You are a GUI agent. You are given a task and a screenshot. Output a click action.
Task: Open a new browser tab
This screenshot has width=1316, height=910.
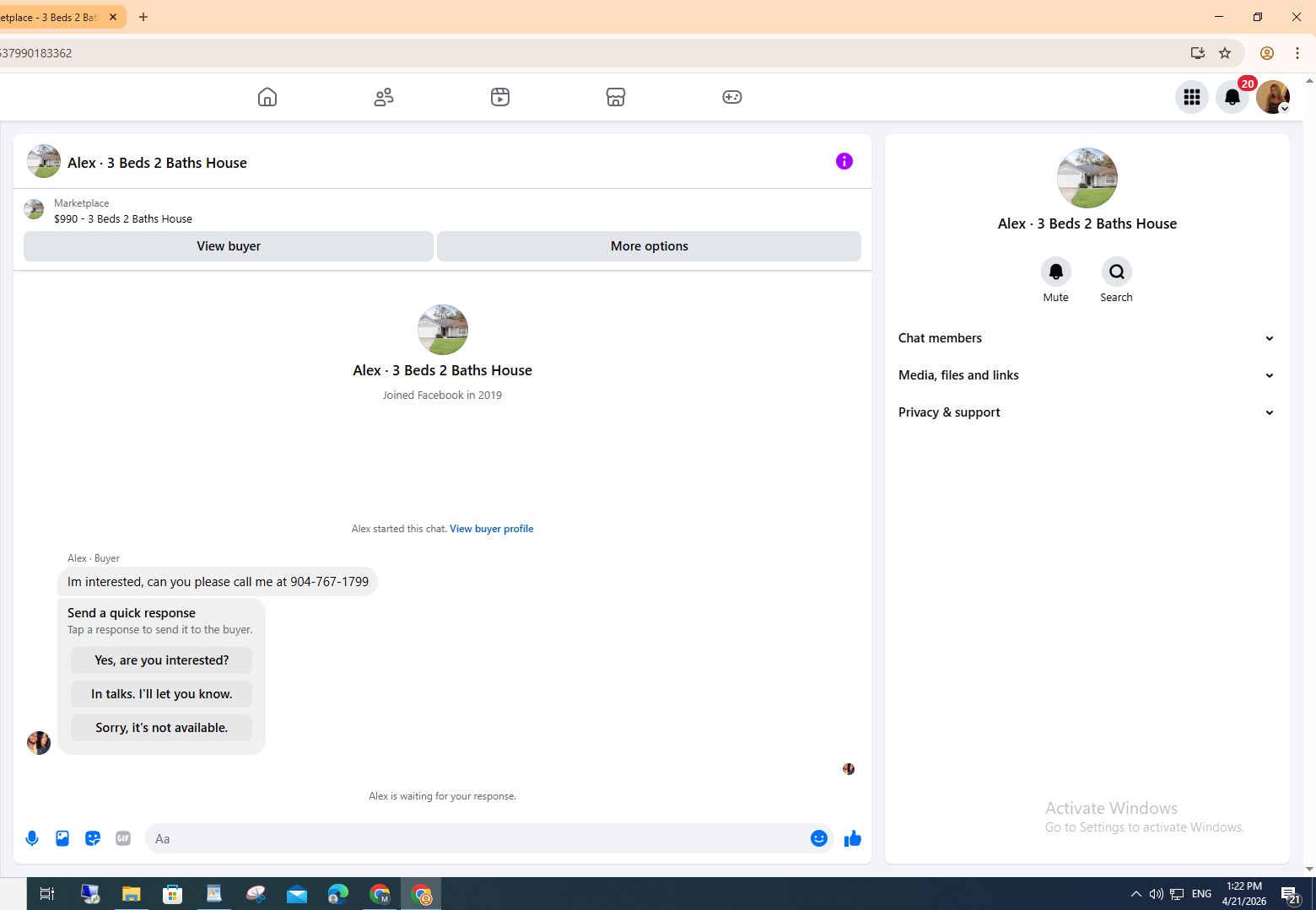coord(143,17)
